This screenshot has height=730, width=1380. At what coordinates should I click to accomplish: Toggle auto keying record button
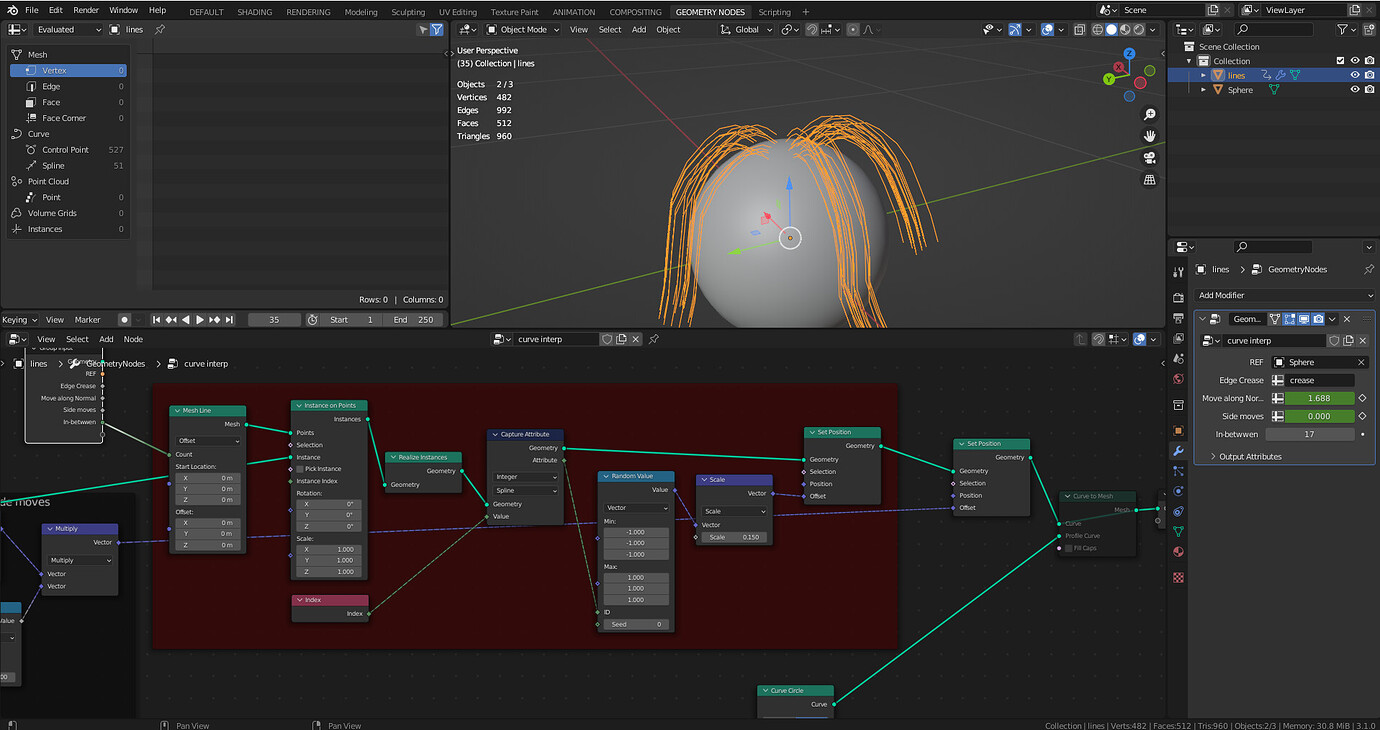pos(124,320)
